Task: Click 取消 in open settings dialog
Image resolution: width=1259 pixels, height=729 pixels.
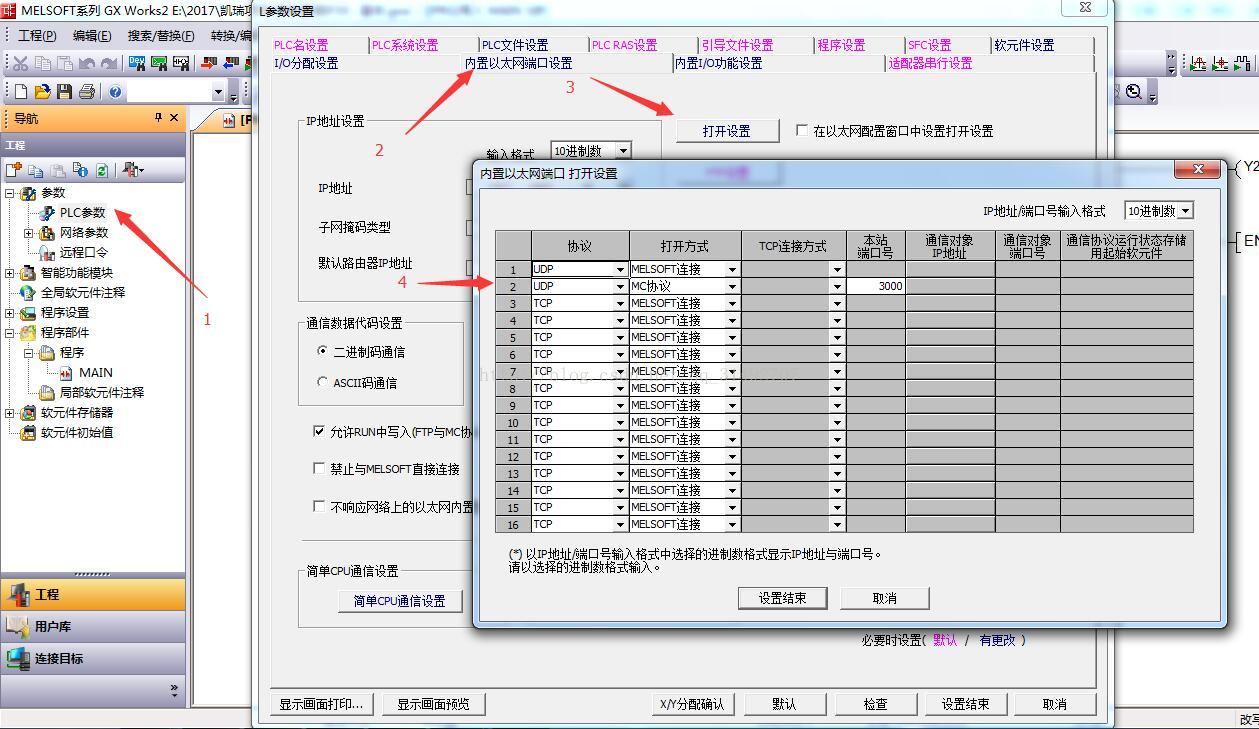Action: click(885, 598)
